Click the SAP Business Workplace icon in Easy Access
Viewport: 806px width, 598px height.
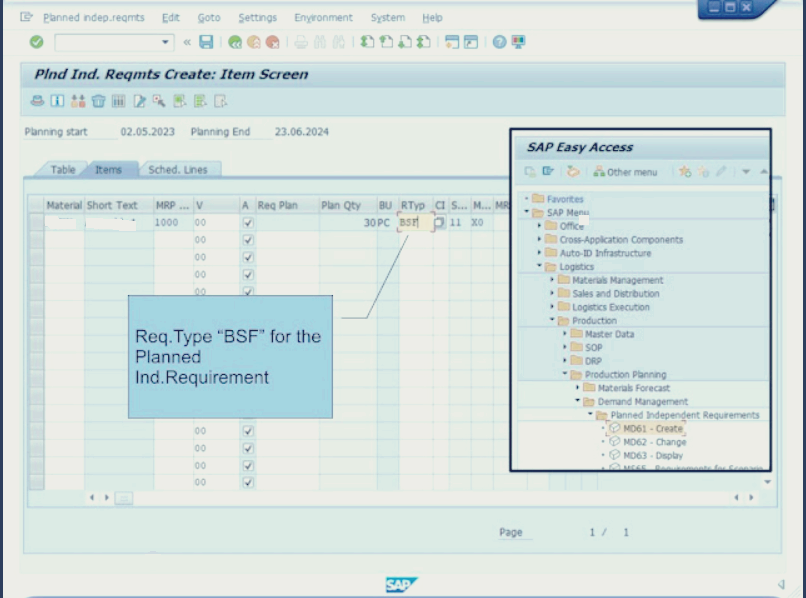click(573, 172)
